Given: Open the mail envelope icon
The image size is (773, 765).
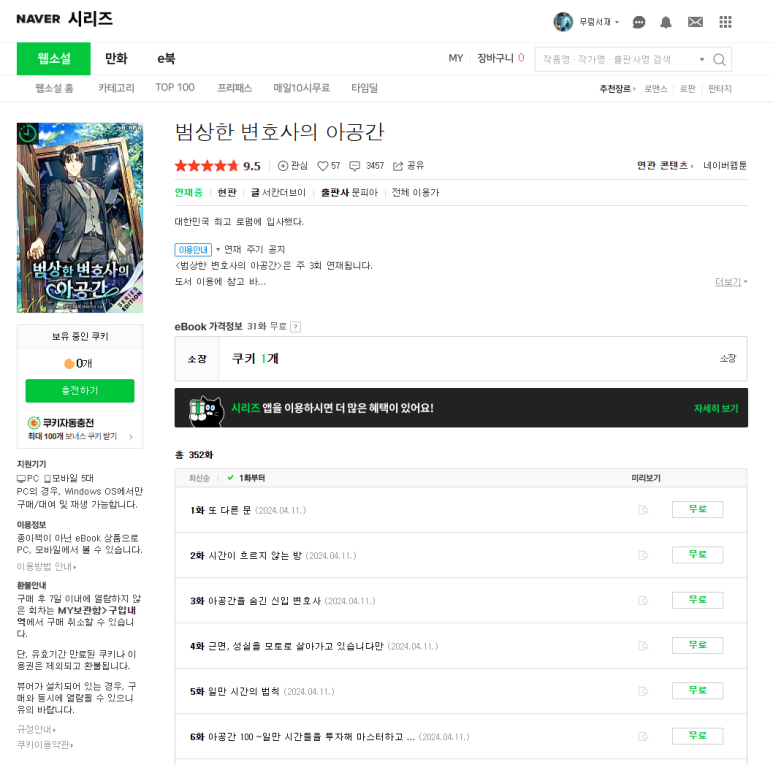Looking at the screenshot, I should (x=696, y=22).
